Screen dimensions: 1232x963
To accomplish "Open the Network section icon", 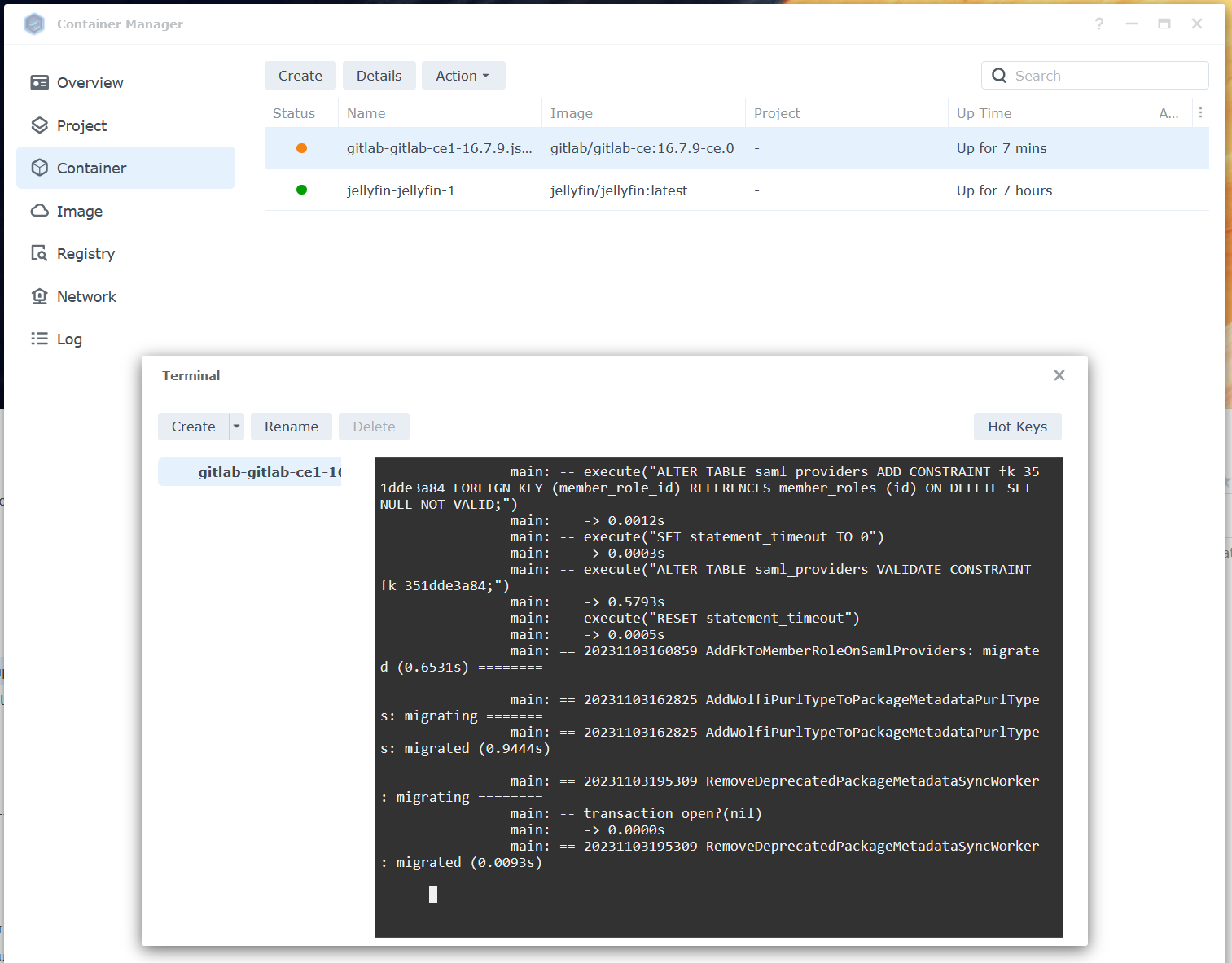I will coord(41,295).
